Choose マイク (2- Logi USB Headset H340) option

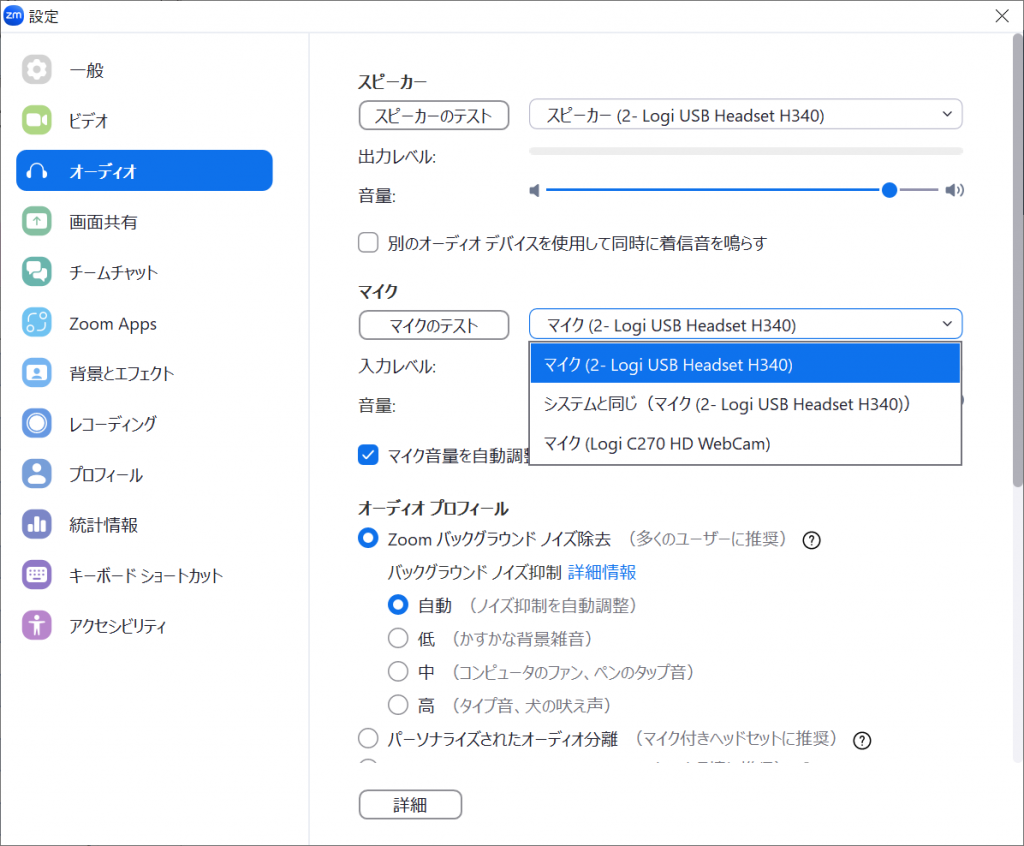tap(745, 364)
